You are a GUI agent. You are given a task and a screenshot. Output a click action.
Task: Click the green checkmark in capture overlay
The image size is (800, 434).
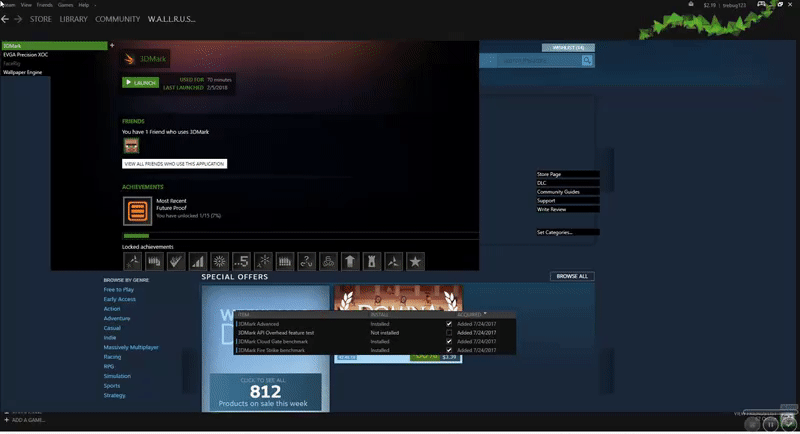789,423
